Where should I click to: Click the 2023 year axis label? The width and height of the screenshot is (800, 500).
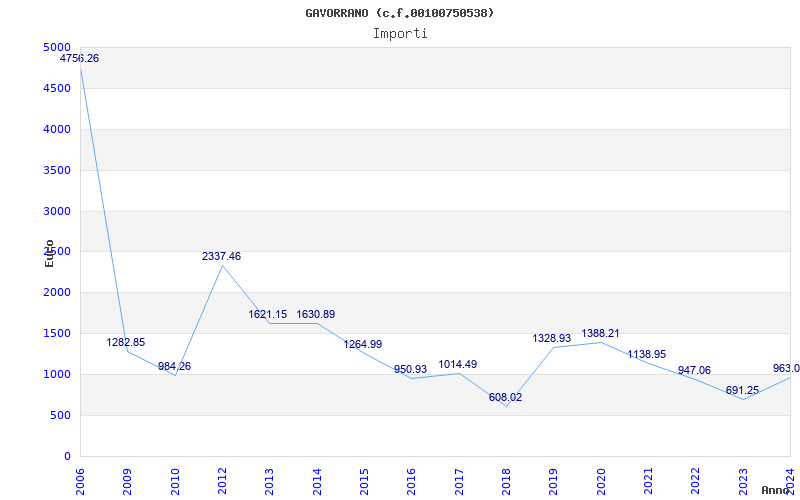743,481
